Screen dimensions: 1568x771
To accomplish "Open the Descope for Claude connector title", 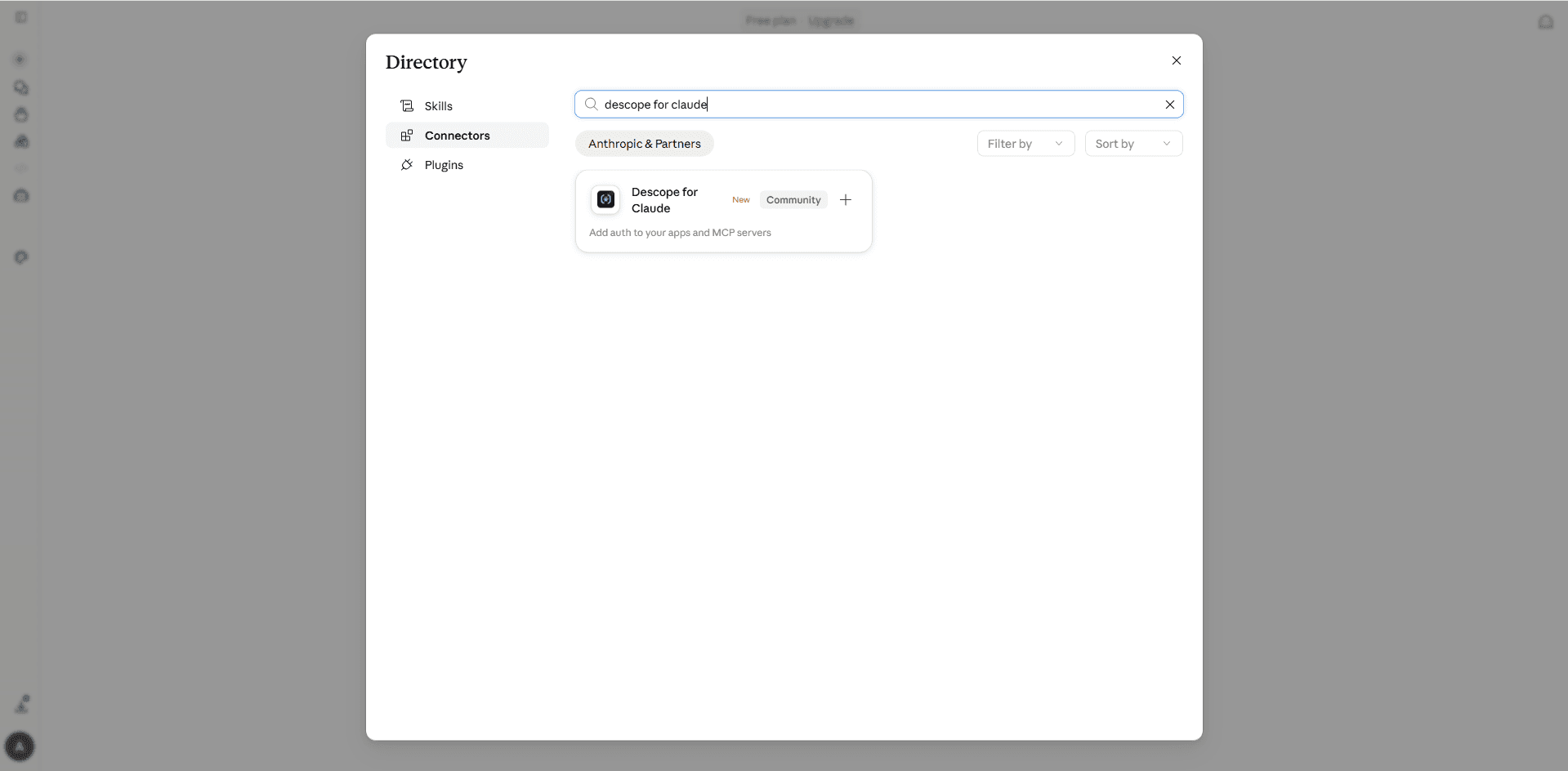I will pos(665,200).
